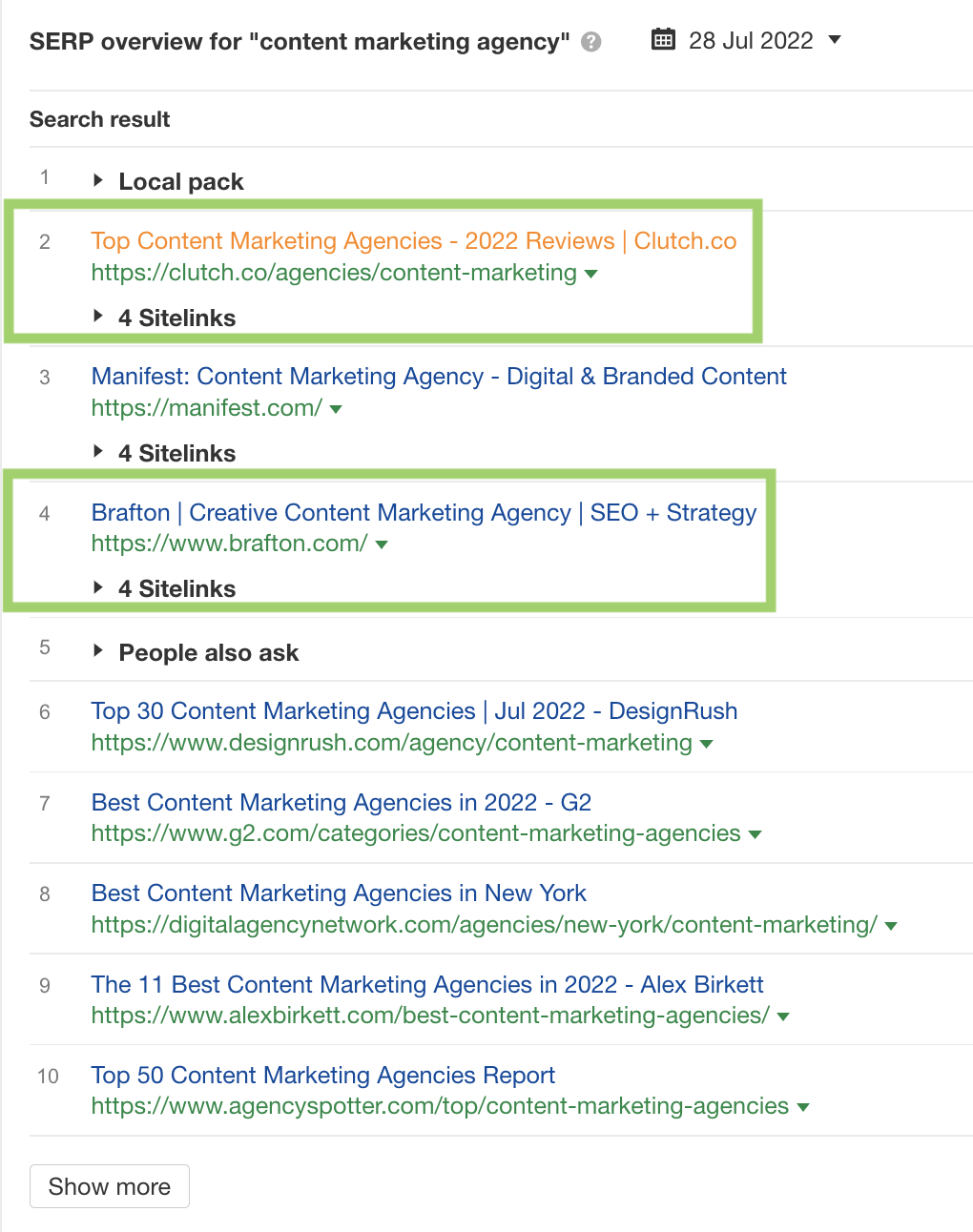Open Manifest Content Marketing Agency result

[439, 377]
